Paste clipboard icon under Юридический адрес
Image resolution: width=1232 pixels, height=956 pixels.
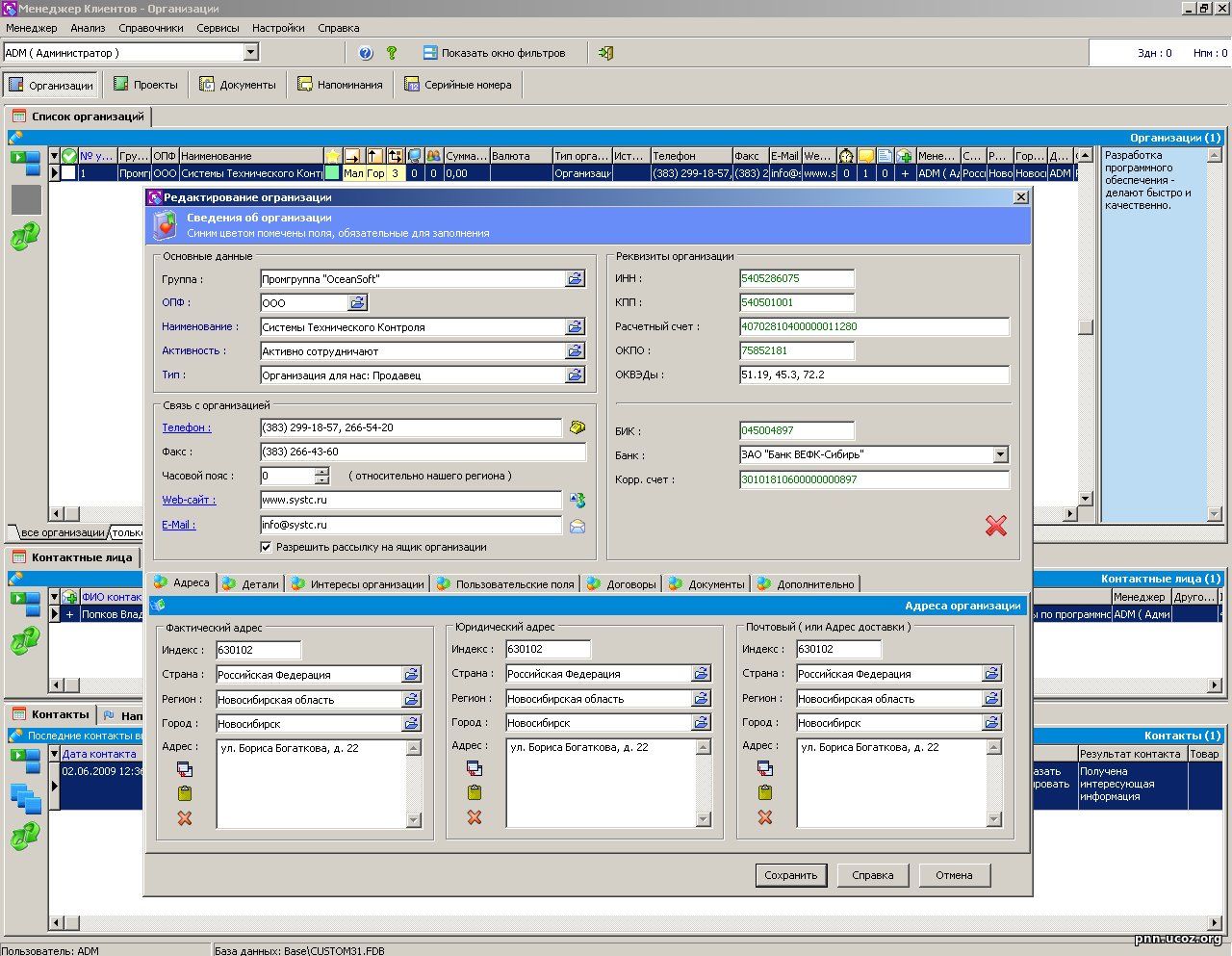pos(475,792)
